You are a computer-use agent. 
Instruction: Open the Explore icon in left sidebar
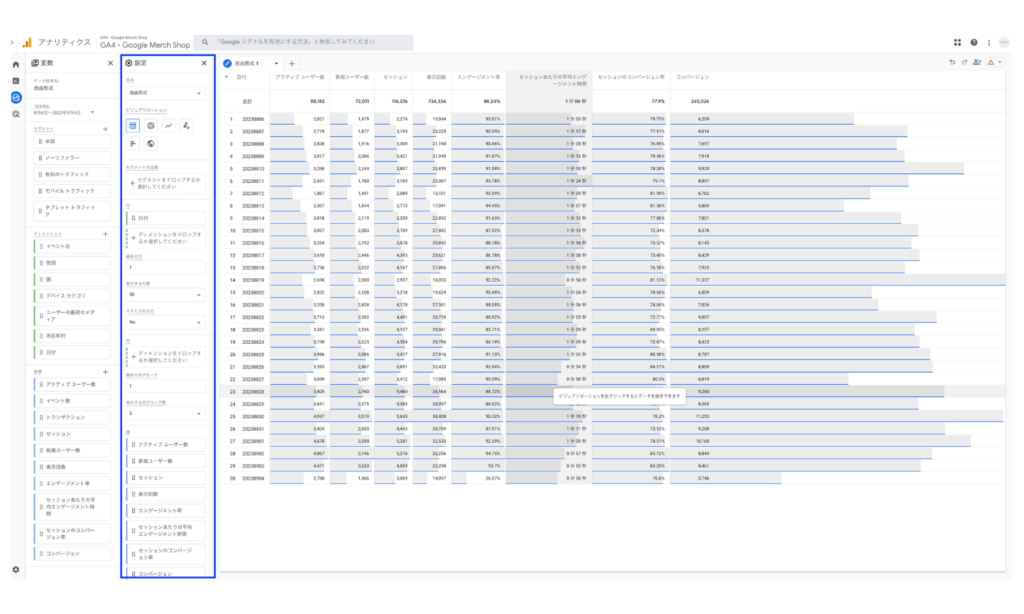coord(16,97)
